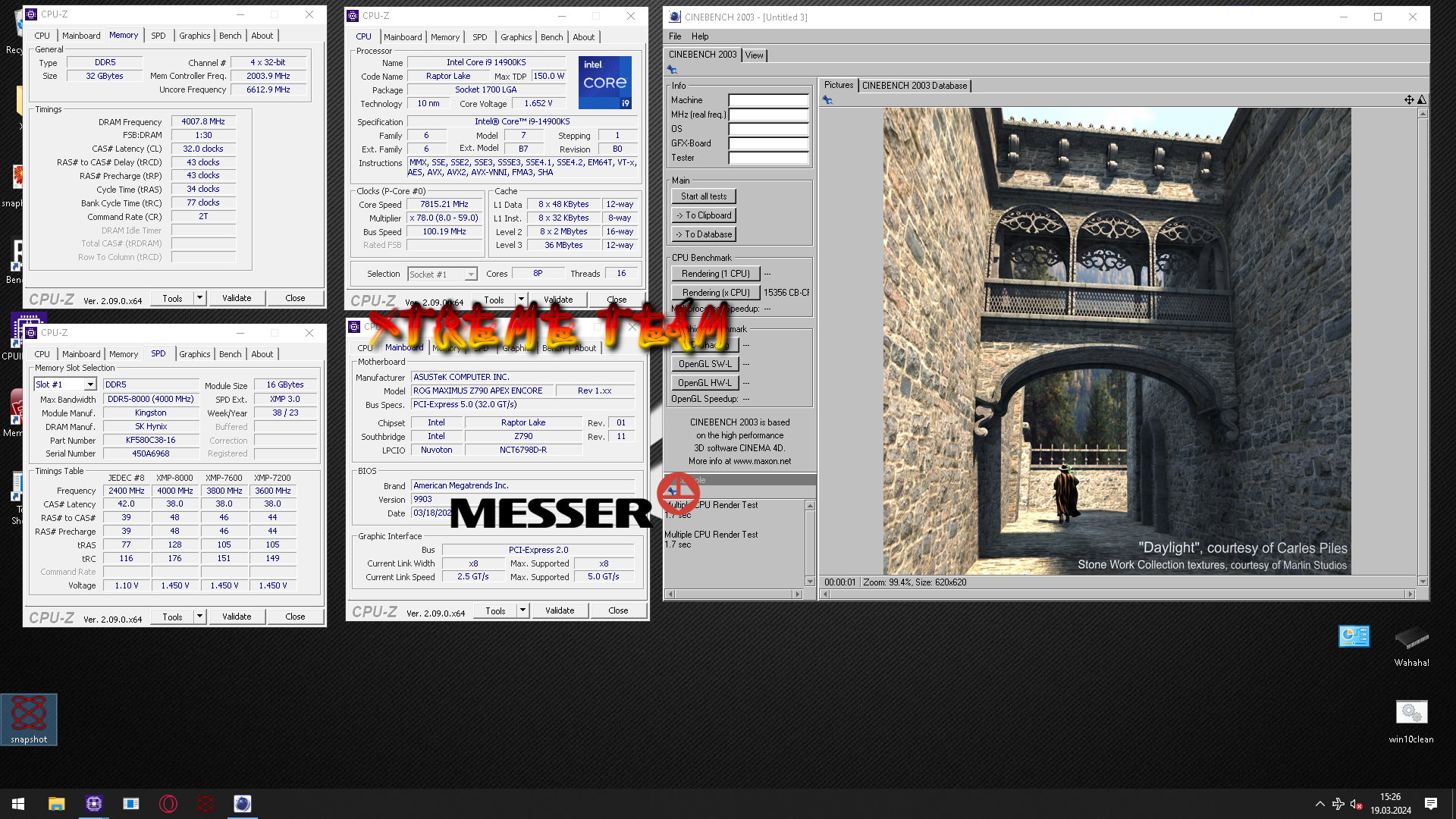This screenshot has height=819, width=1456.
Task: Click the console panel vertical scrollbar
Action: (810, 543)
